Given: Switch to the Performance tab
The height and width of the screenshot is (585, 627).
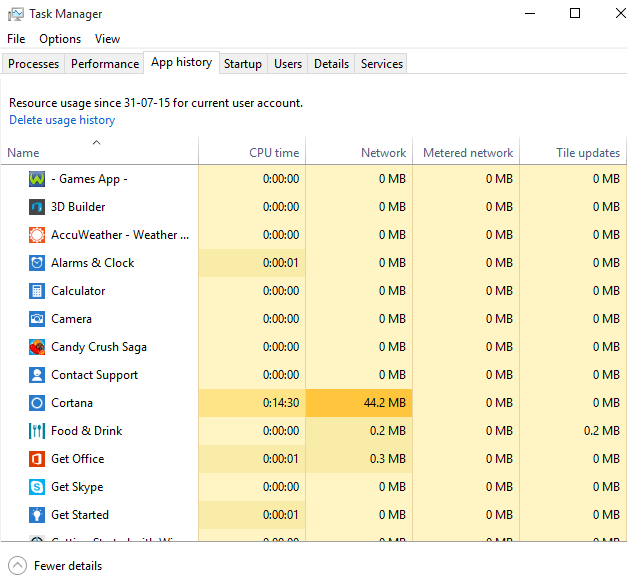Looking at the screenshot, I should [105, 64].
